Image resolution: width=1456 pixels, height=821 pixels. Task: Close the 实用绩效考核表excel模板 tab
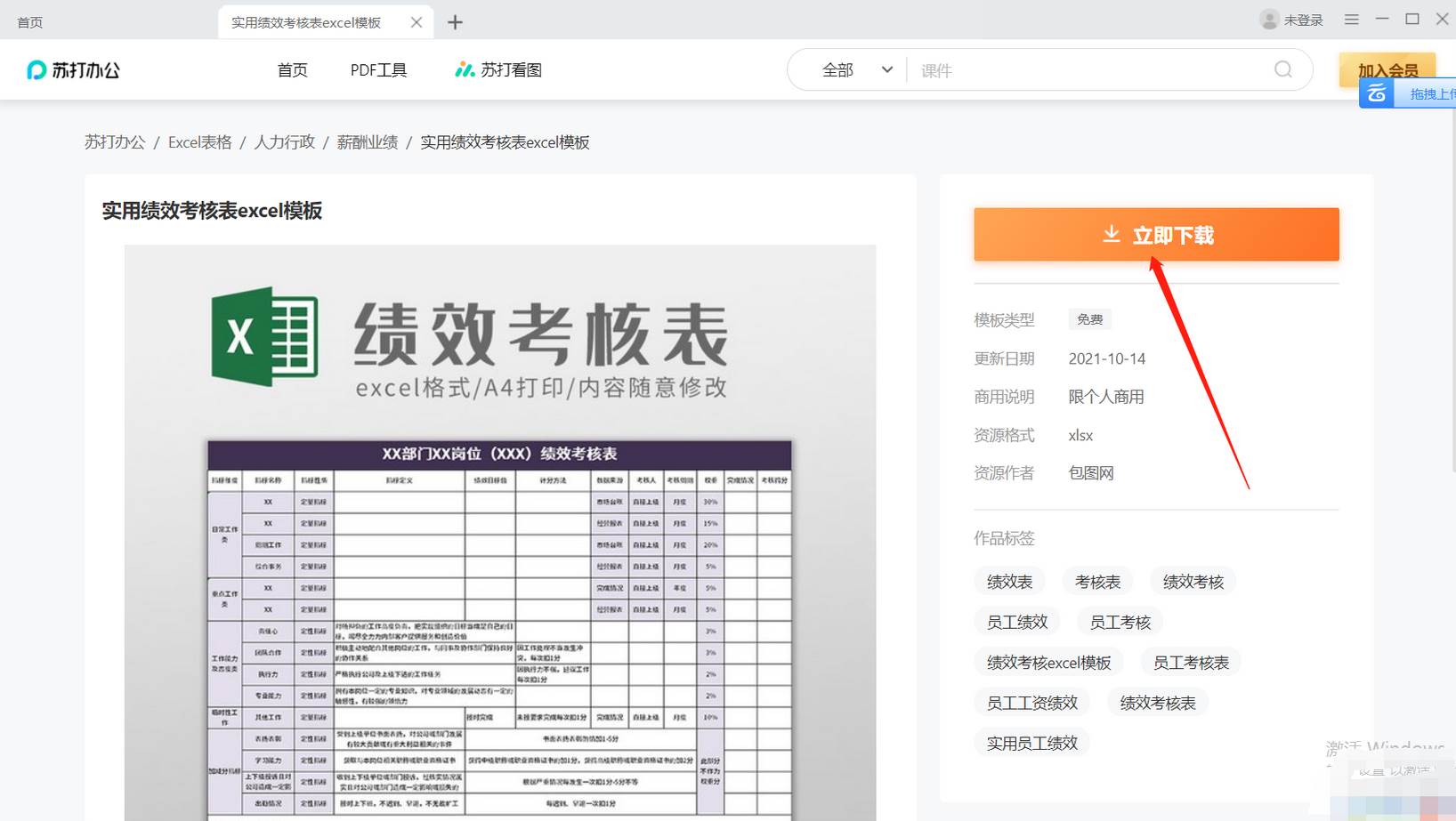click(417, 22)
